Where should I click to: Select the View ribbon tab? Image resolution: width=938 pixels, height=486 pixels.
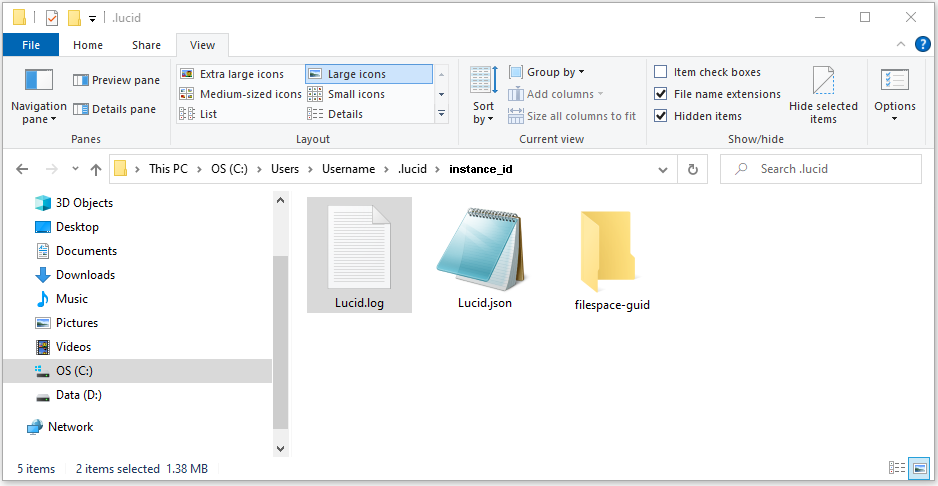tap(202, 45)
